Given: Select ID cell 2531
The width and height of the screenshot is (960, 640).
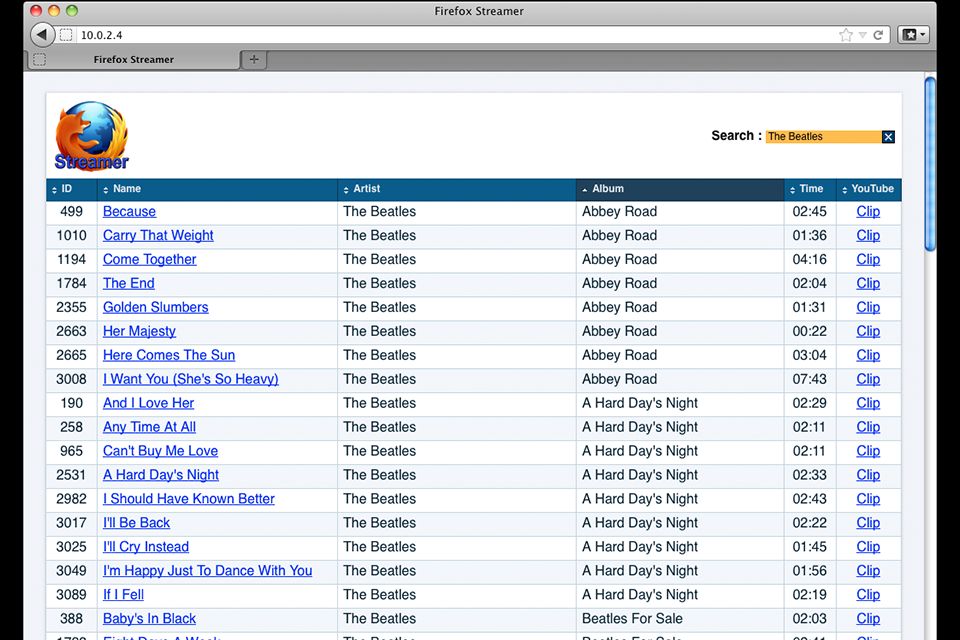Looking at the screenshot, I should coord(72,475).
